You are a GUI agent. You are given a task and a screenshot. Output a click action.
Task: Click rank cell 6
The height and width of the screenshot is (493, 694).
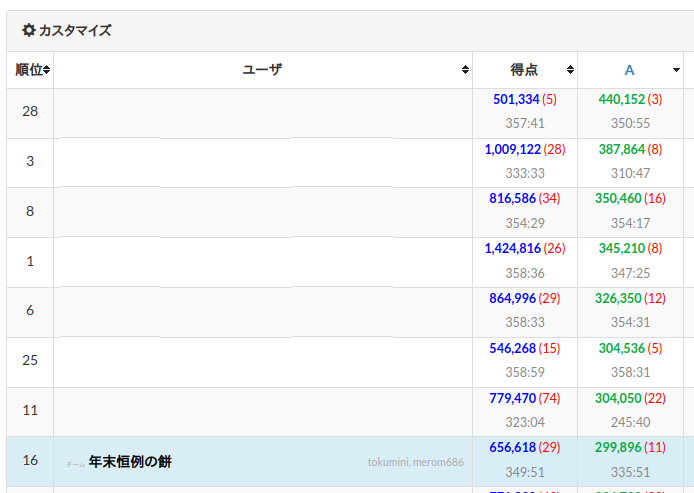tap(30, 311)
